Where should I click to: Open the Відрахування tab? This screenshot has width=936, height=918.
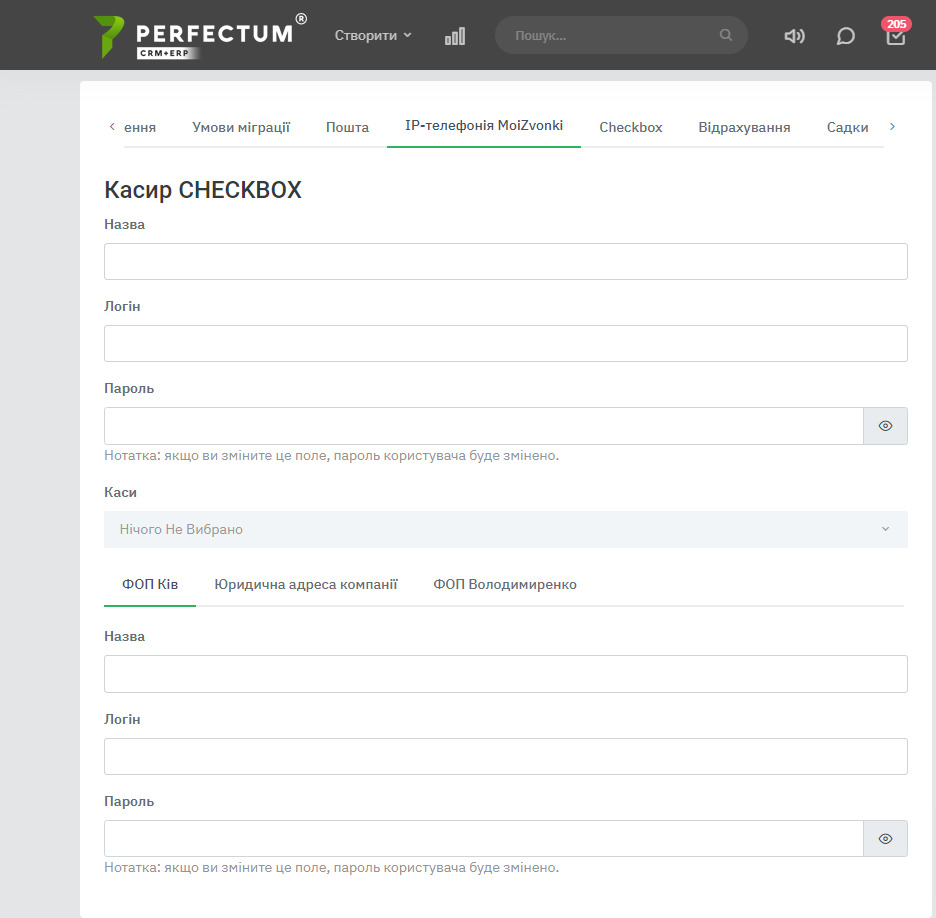coord(744,127)
